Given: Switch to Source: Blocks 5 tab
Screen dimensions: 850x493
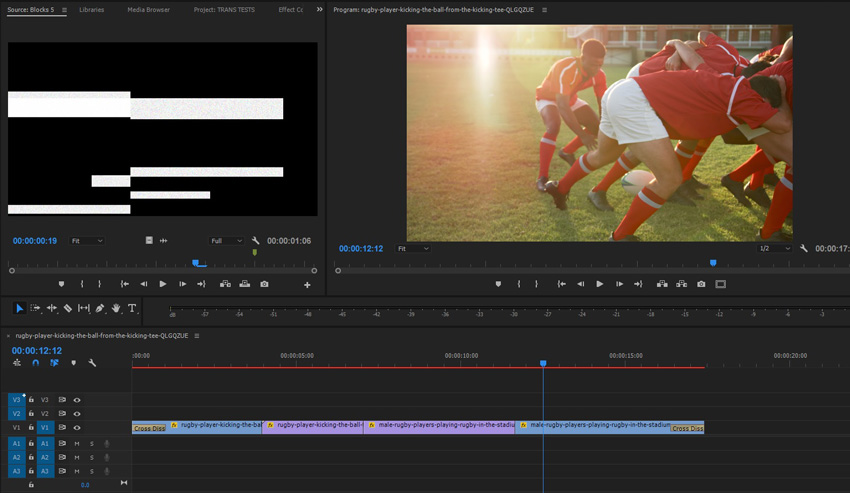Looking at the screenshot, I should (30, 10).
